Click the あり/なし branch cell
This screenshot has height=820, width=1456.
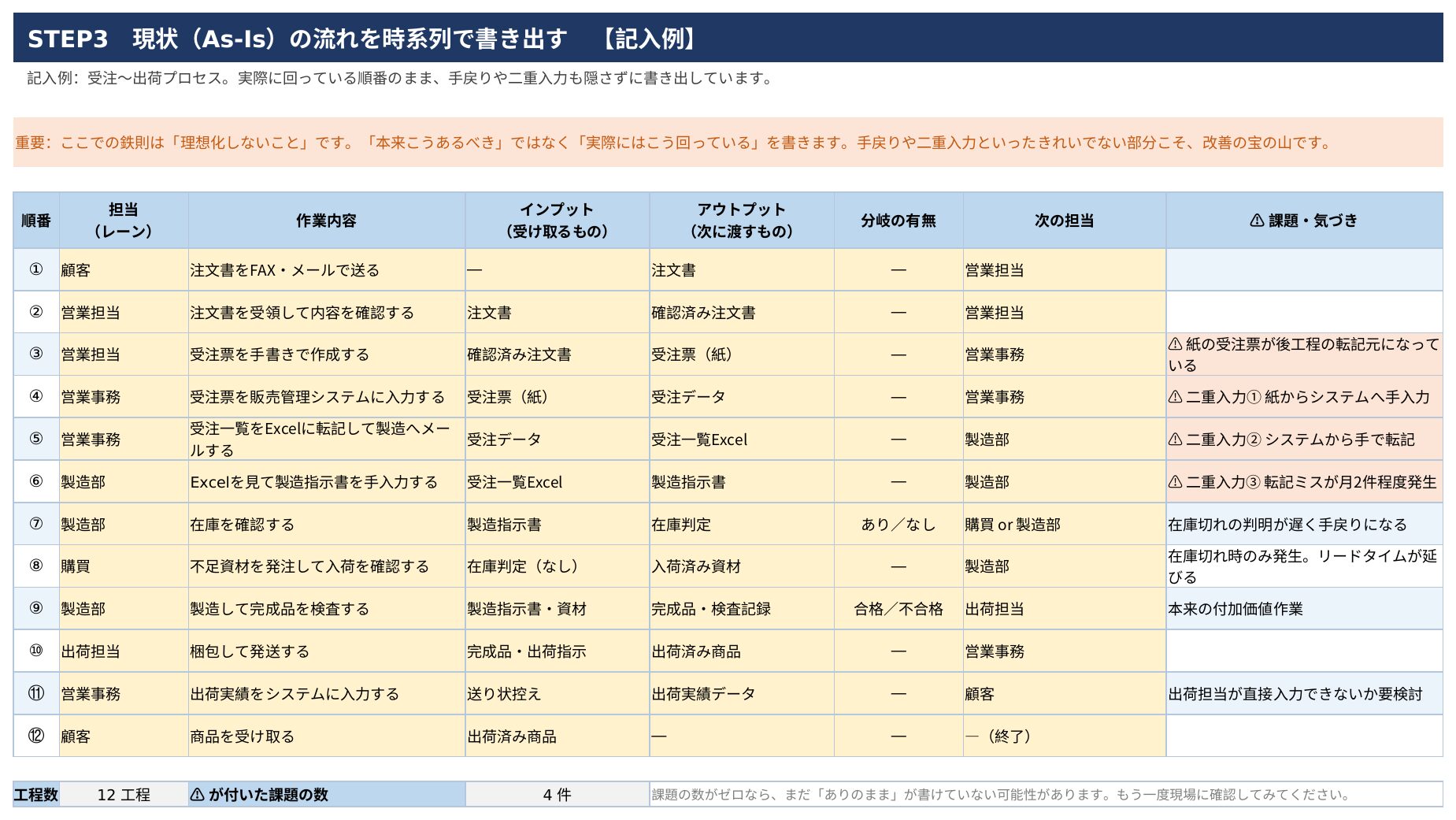pos(898,524)
